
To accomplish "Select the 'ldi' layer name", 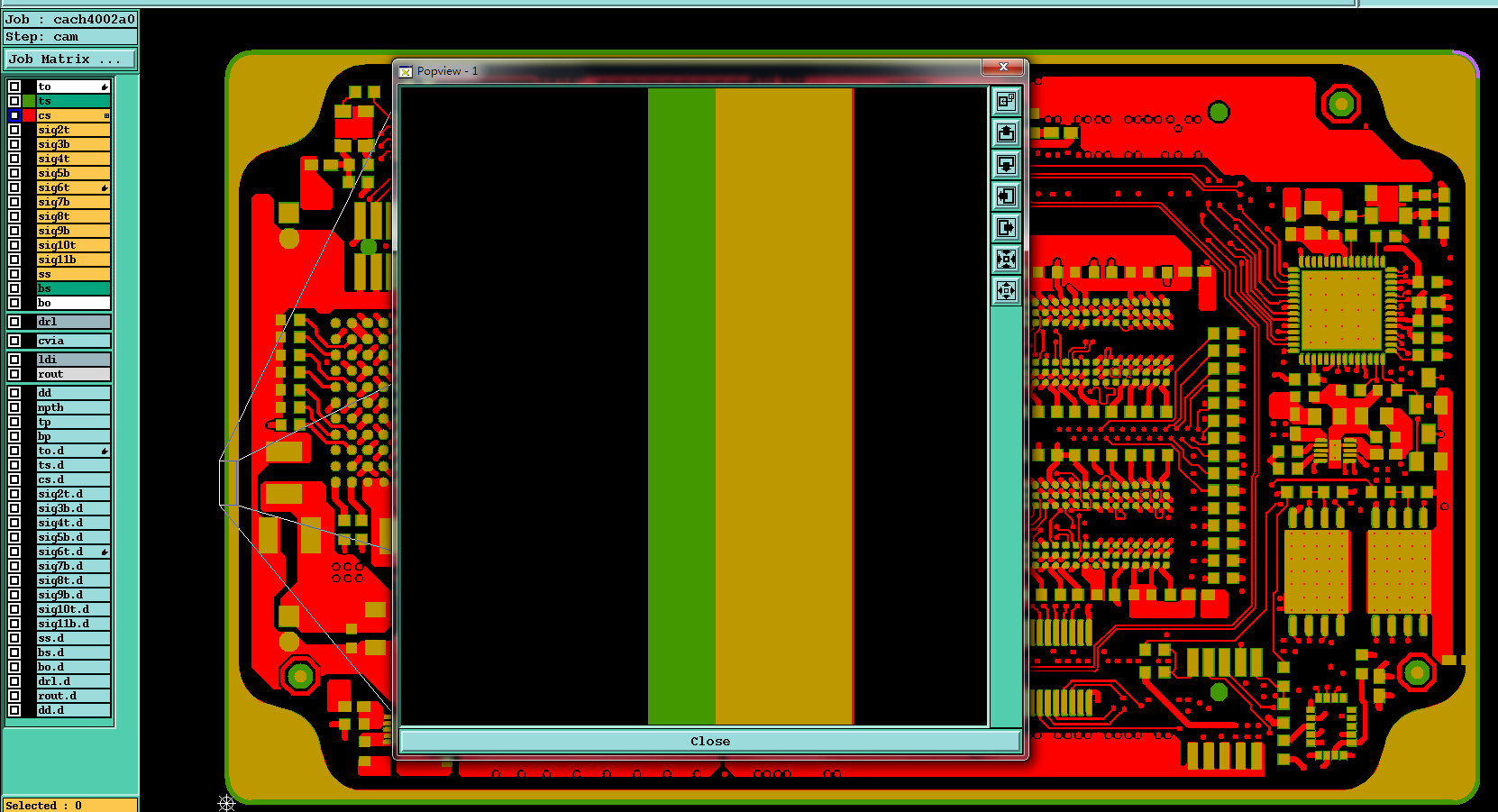I will [73, 360].
